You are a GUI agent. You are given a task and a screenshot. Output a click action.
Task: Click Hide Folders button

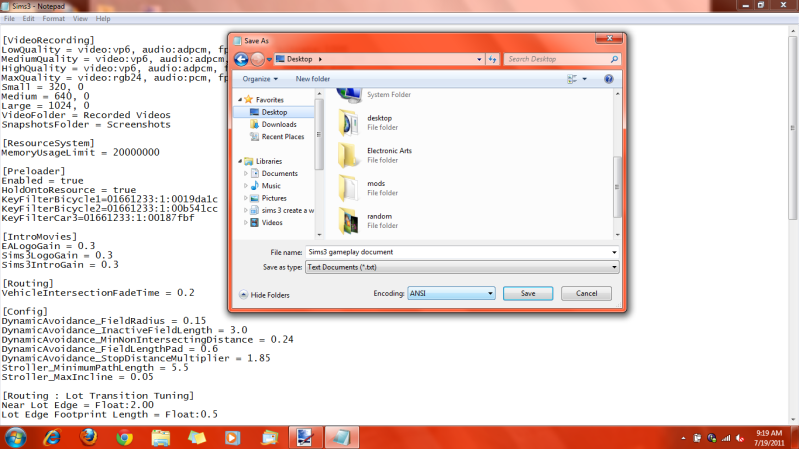pyautogui.click(x=264, y=295)
